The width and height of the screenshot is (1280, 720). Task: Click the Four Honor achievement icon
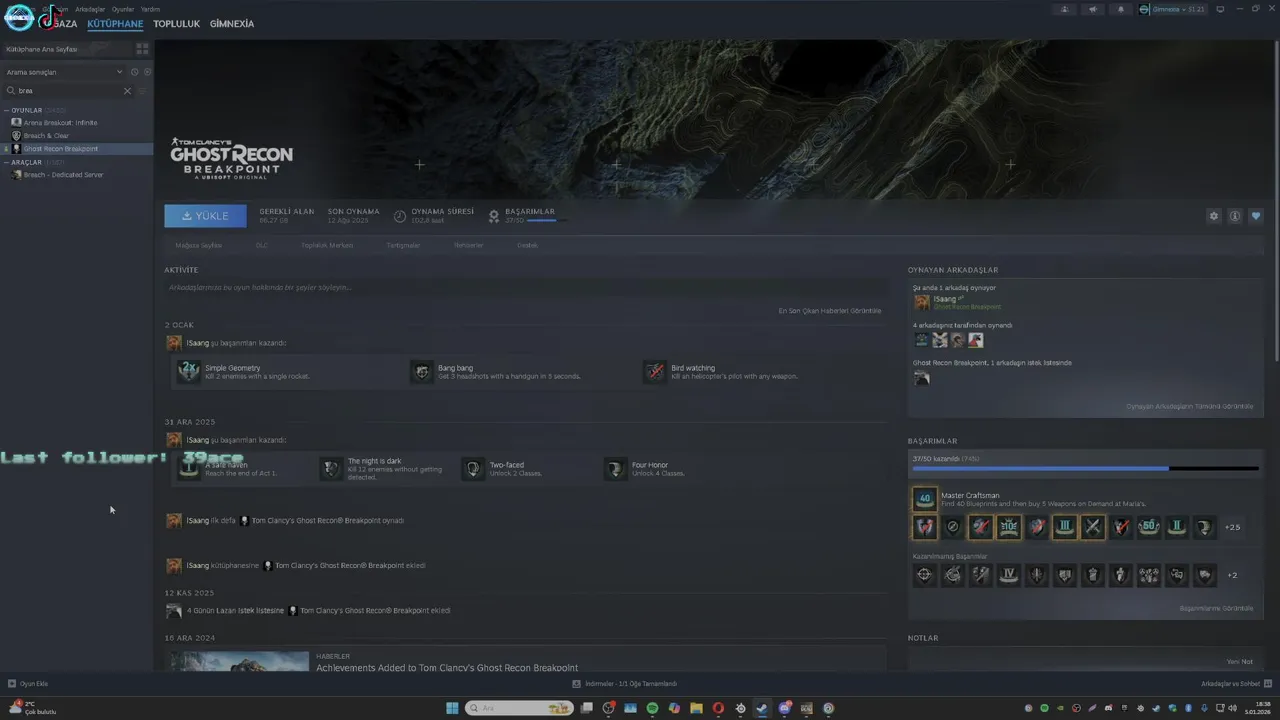pyautogui.click(x=615, y=469)
